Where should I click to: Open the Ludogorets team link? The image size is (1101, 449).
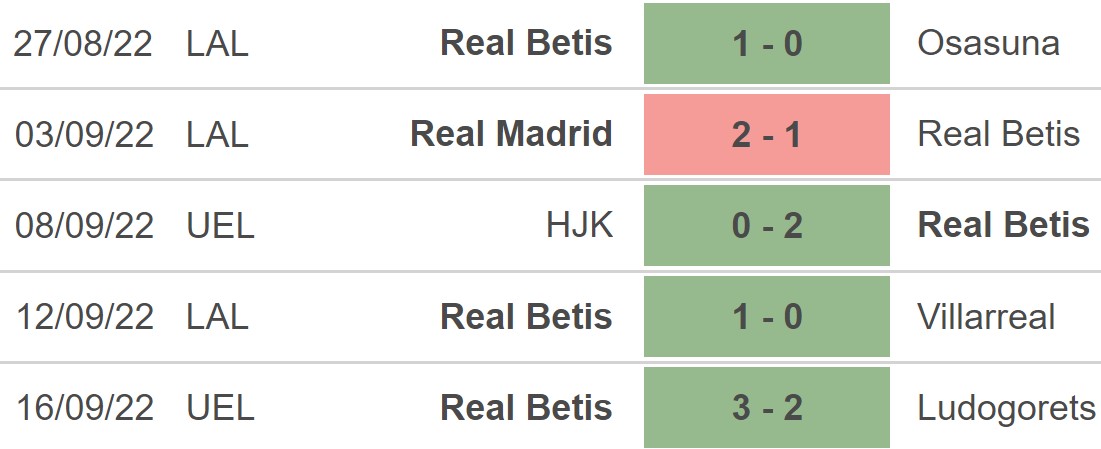1006,407
